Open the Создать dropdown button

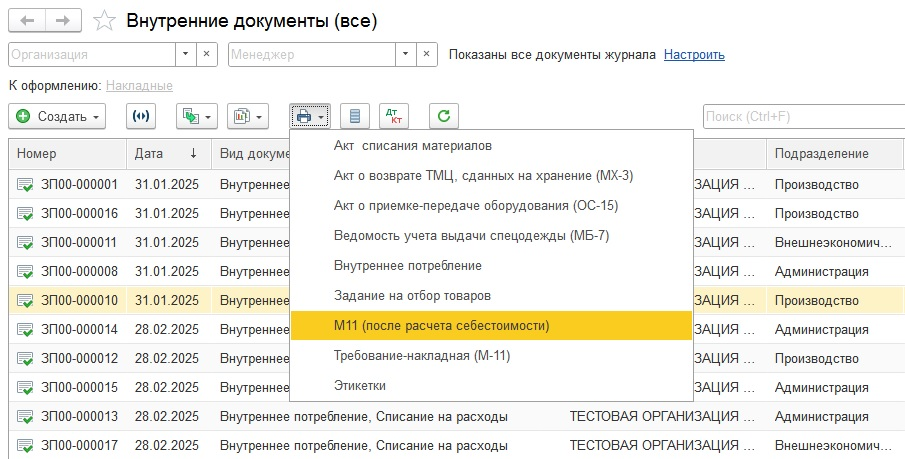tap(59, 117)
